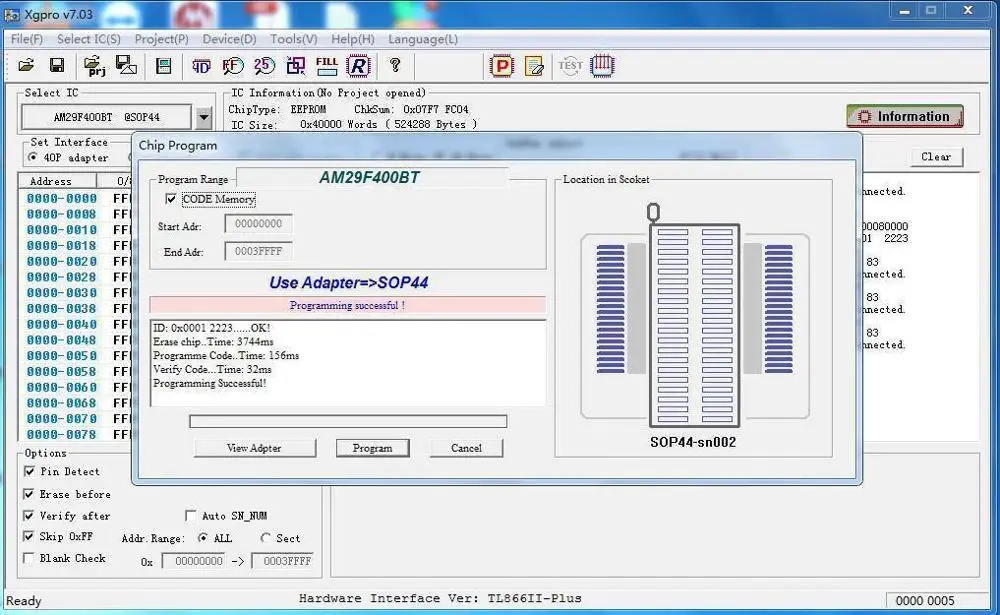Toggle the Skip 0xFF checkbox
This screenshot has height=615, width=1000.
[x=29, y=537]
